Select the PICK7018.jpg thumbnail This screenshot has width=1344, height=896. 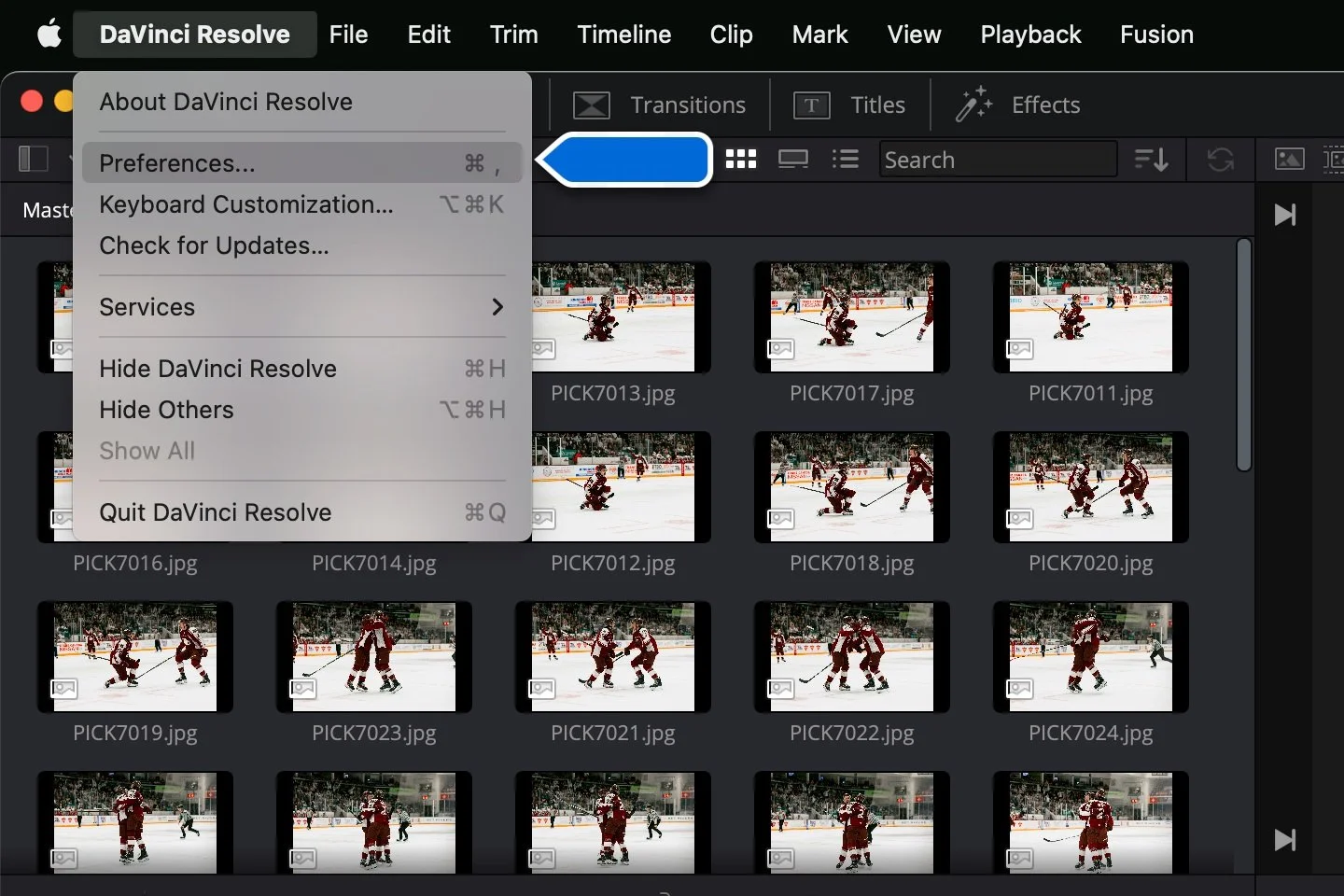coord(852,487)
